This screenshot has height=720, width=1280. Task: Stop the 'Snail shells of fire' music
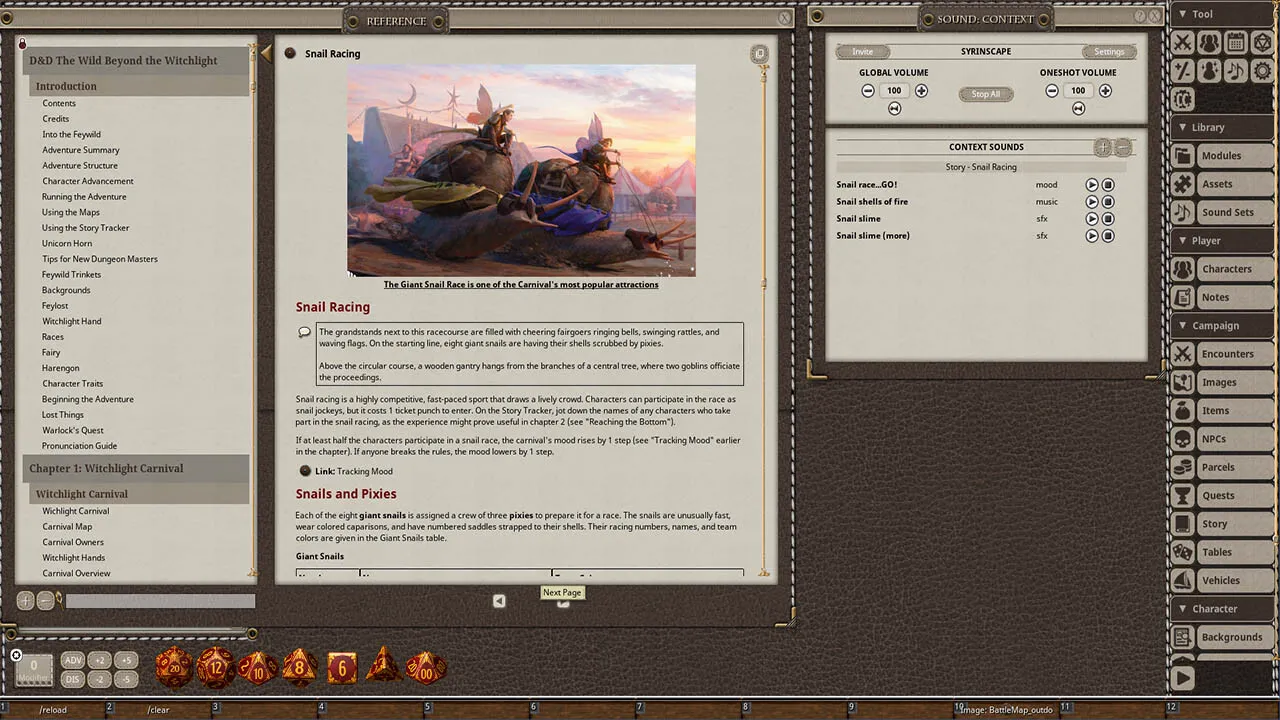pyautogui.click(x=1108, y=202)
